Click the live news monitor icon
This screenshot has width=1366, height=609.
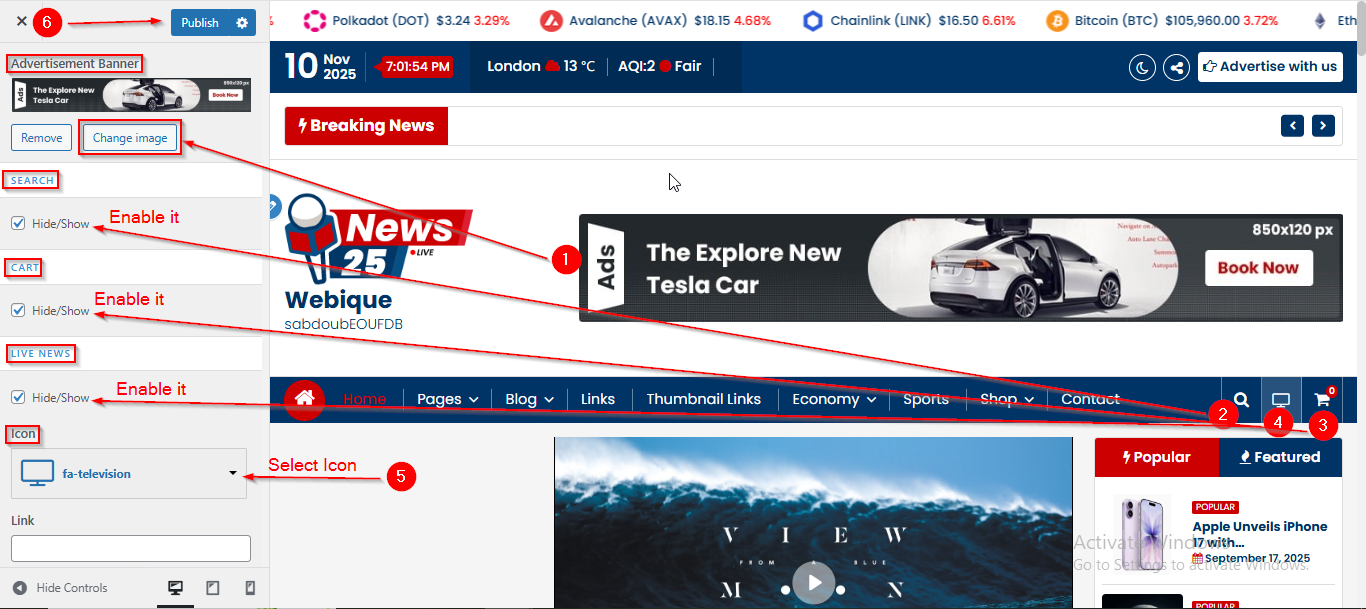1281,399
